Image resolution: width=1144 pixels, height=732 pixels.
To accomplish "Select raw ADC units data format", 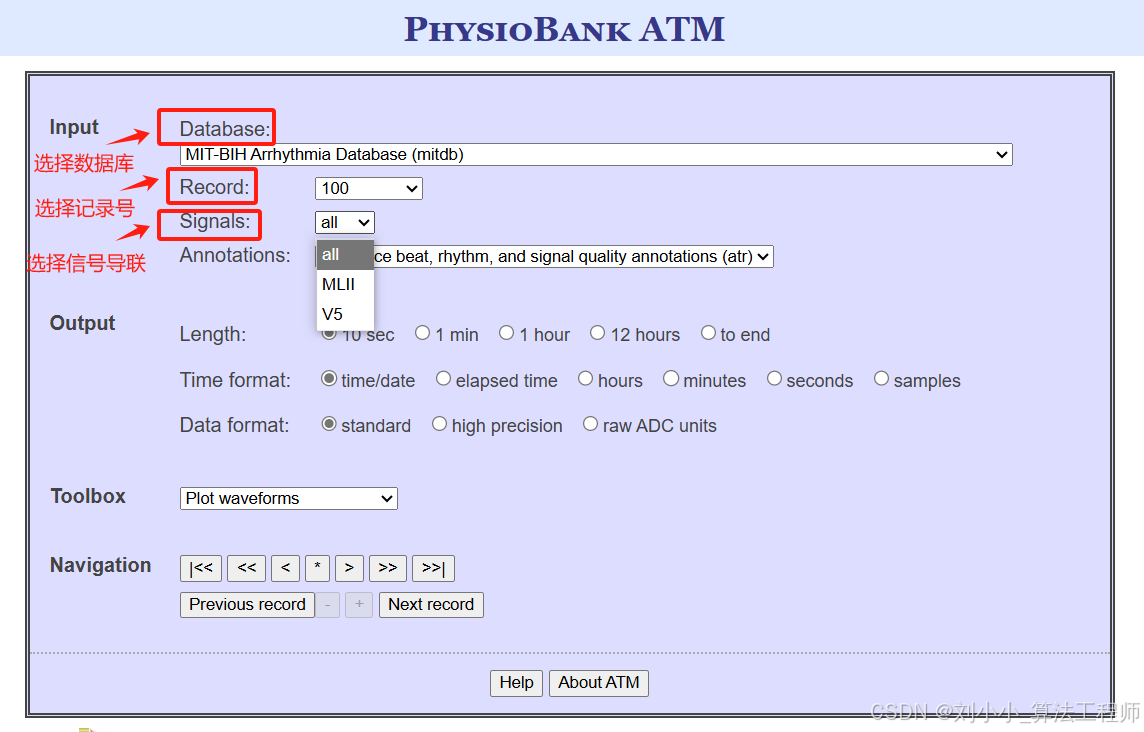I will (x=590, y=424).
